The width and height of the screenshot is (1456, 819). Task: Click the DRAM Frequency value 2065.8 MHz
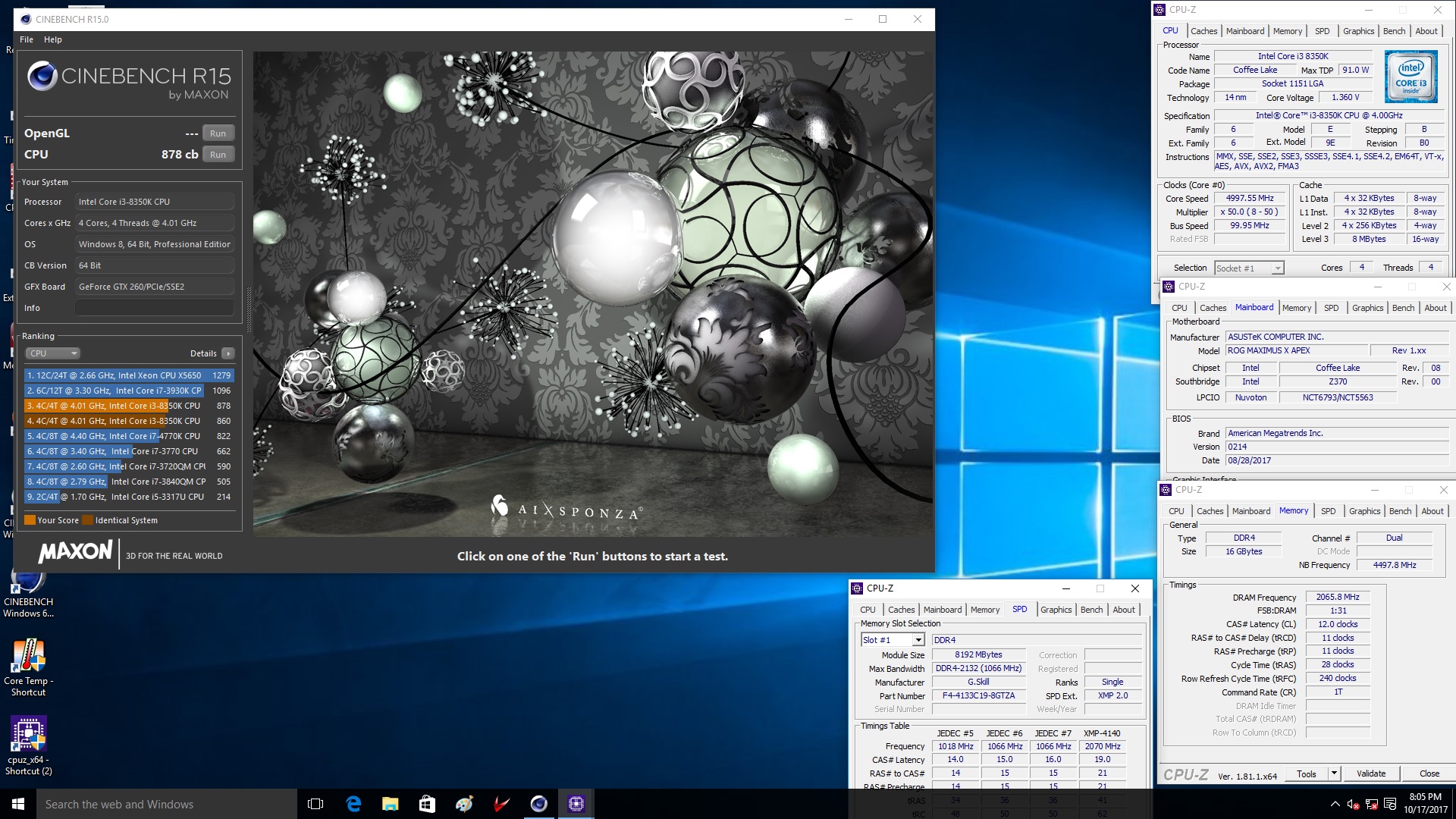(1338, 598)
